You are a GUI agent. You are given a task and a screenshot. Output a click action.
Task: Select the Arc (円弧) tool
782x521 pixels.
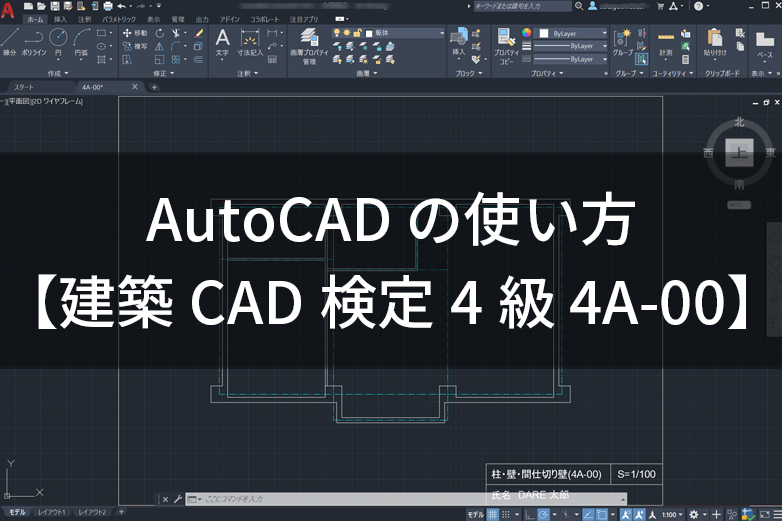click(x=81, y=42)
